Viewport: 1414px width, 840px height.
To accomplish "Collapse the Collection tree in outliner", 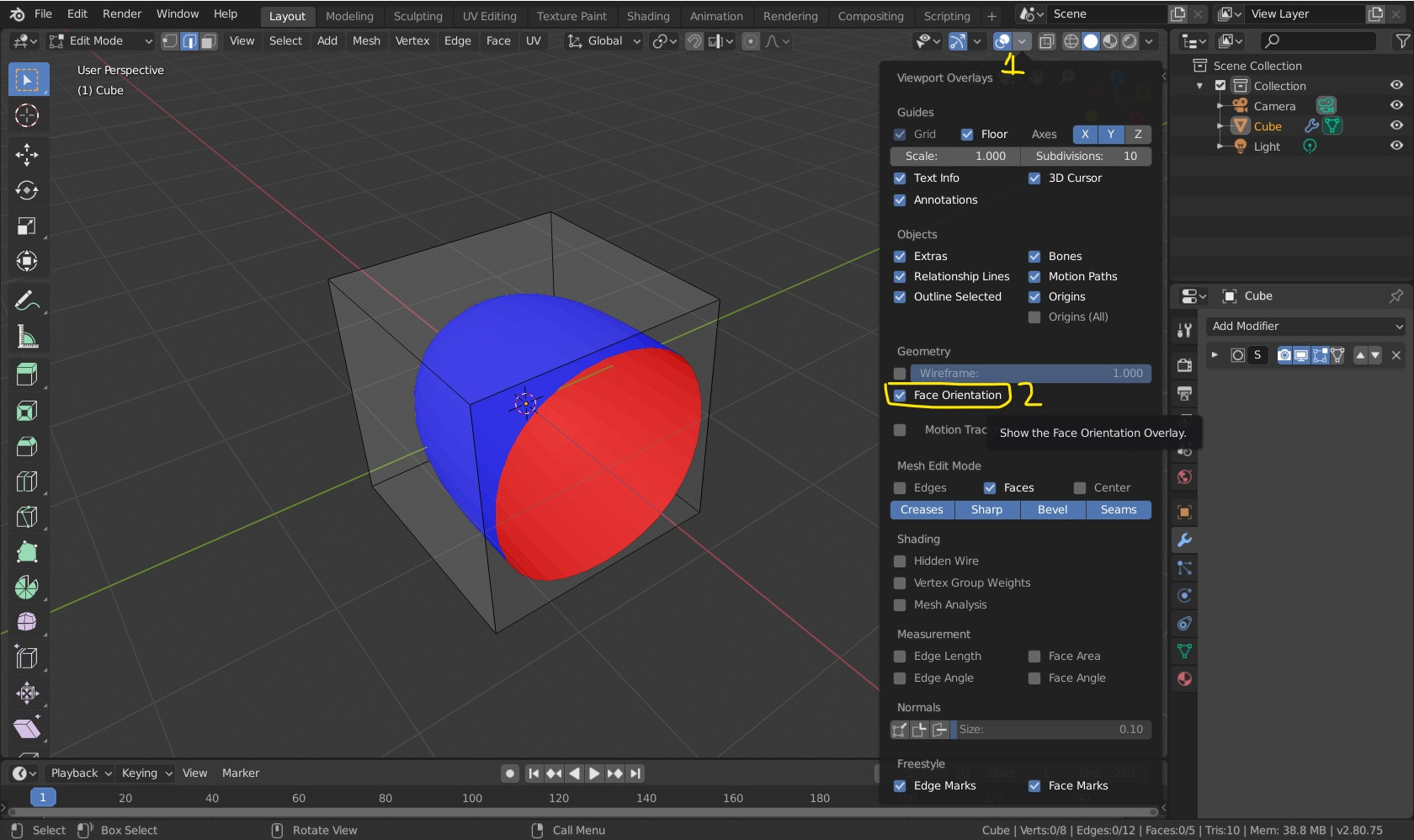I will [1200, 86].
